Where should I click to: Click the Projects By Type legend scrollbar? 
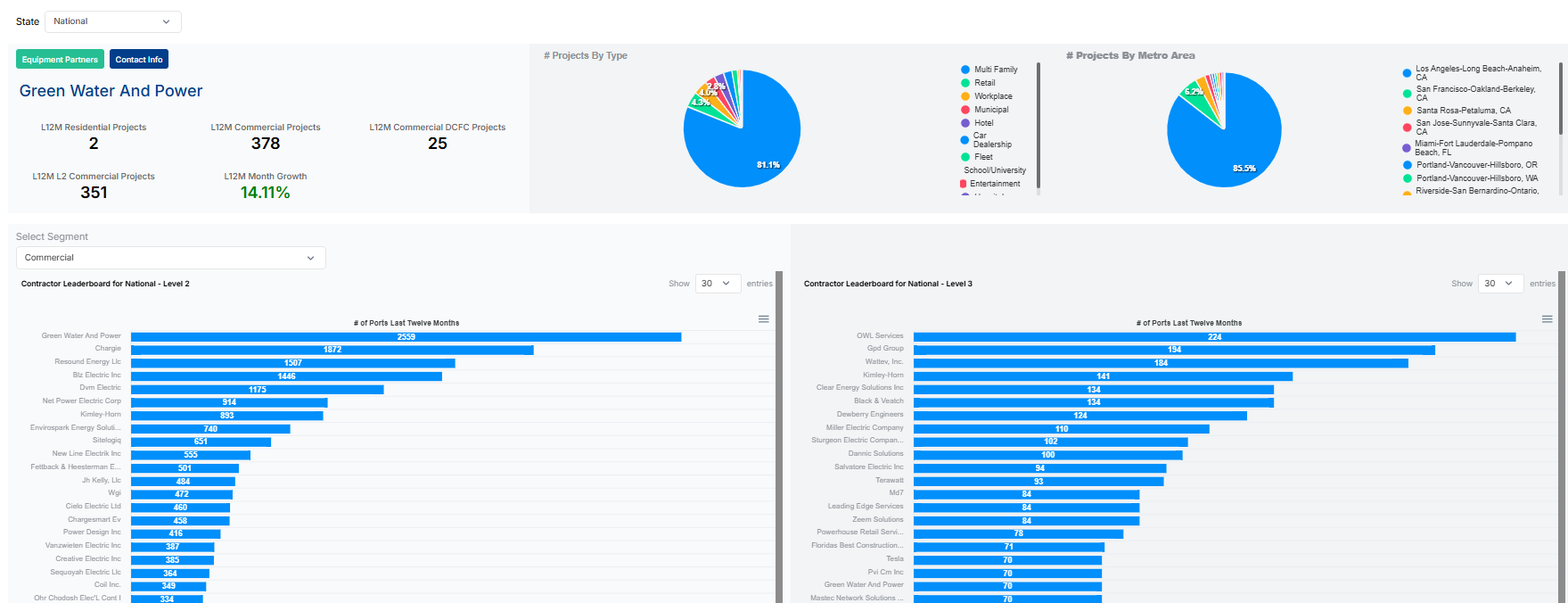(1038, 125)
